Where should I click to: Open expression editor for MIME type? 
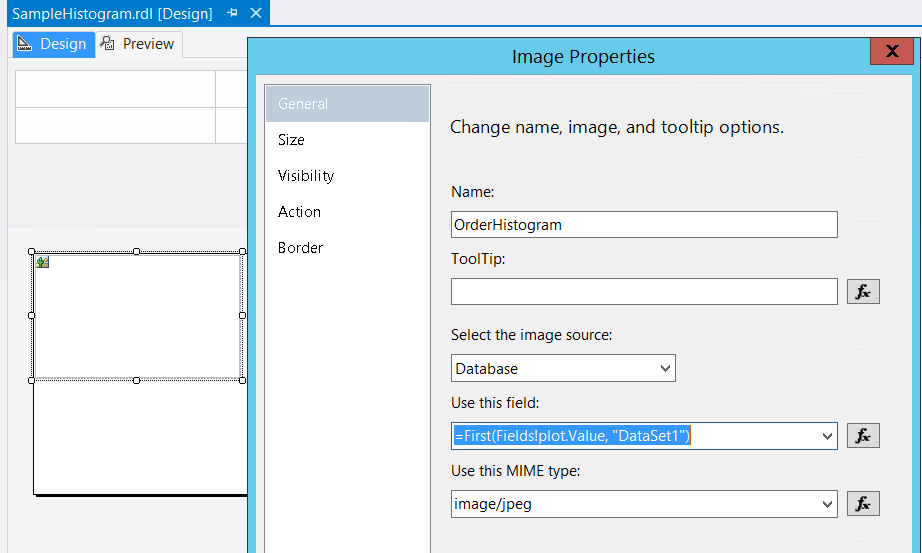tap(863, 504)
